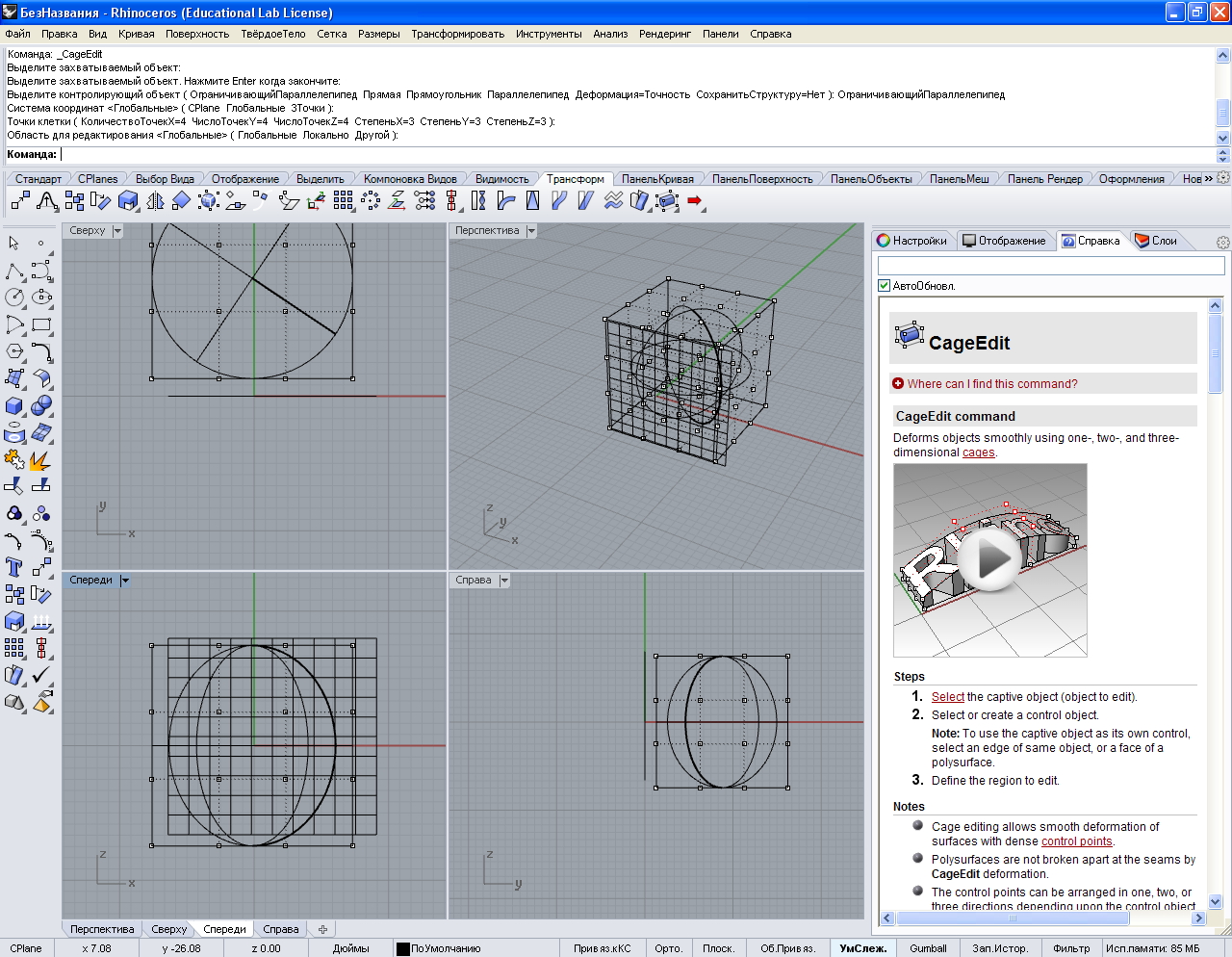Choose the Circle tool in the left sidebar
The width and height of the screenshot is (1232, 957).
14,297
